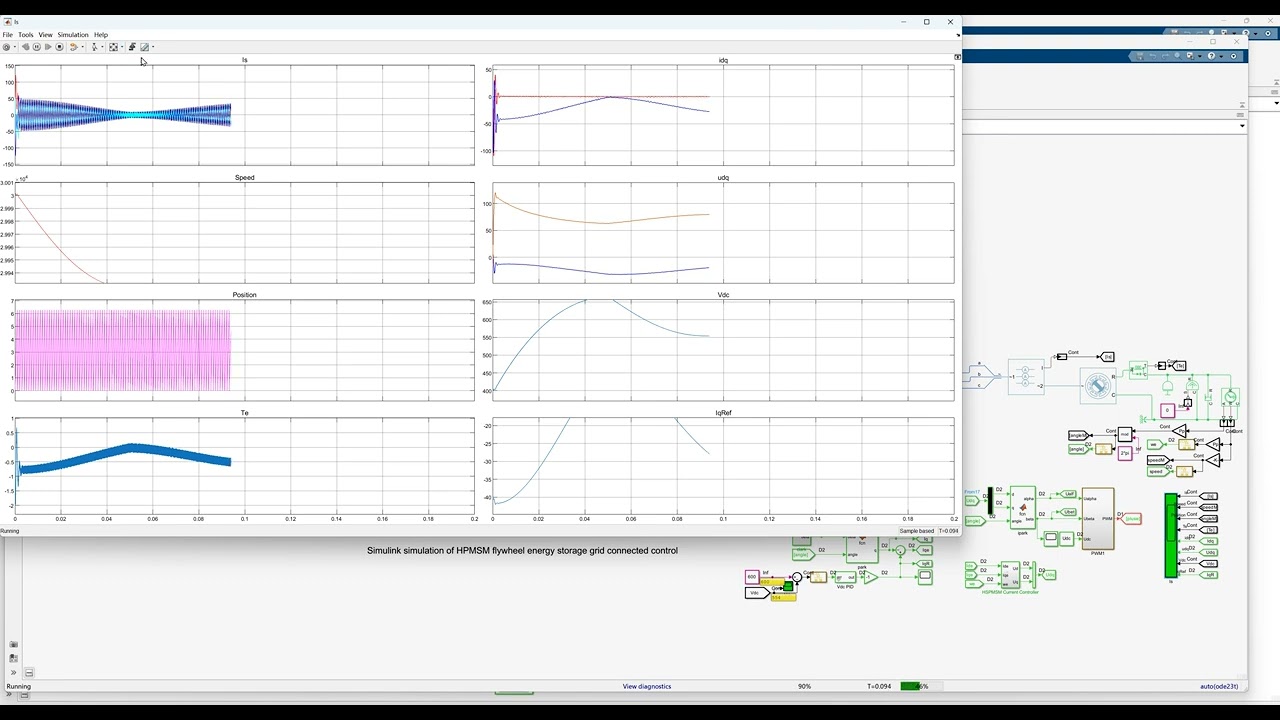Expand the scale axes dropdown arrow

click(x=122, y=47)
